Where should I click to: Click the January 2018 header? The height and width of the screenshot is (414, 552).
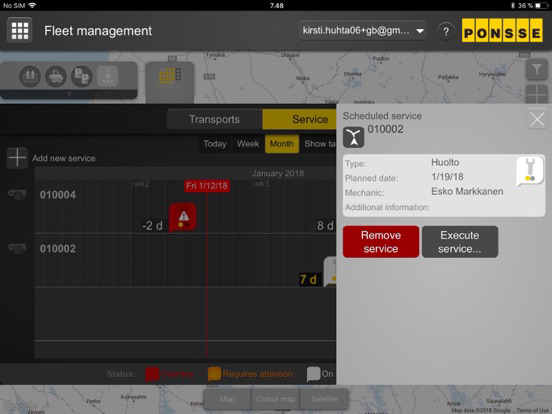(278, 173)
